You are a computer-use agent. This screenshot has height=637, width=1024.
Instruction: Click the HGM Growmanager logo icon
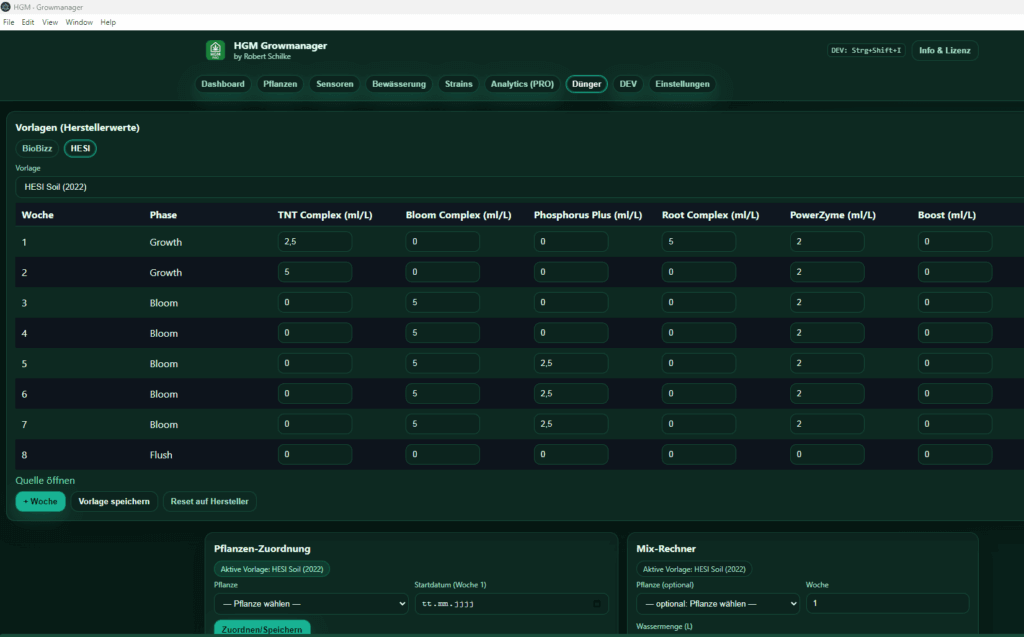[x=216, y=49]
